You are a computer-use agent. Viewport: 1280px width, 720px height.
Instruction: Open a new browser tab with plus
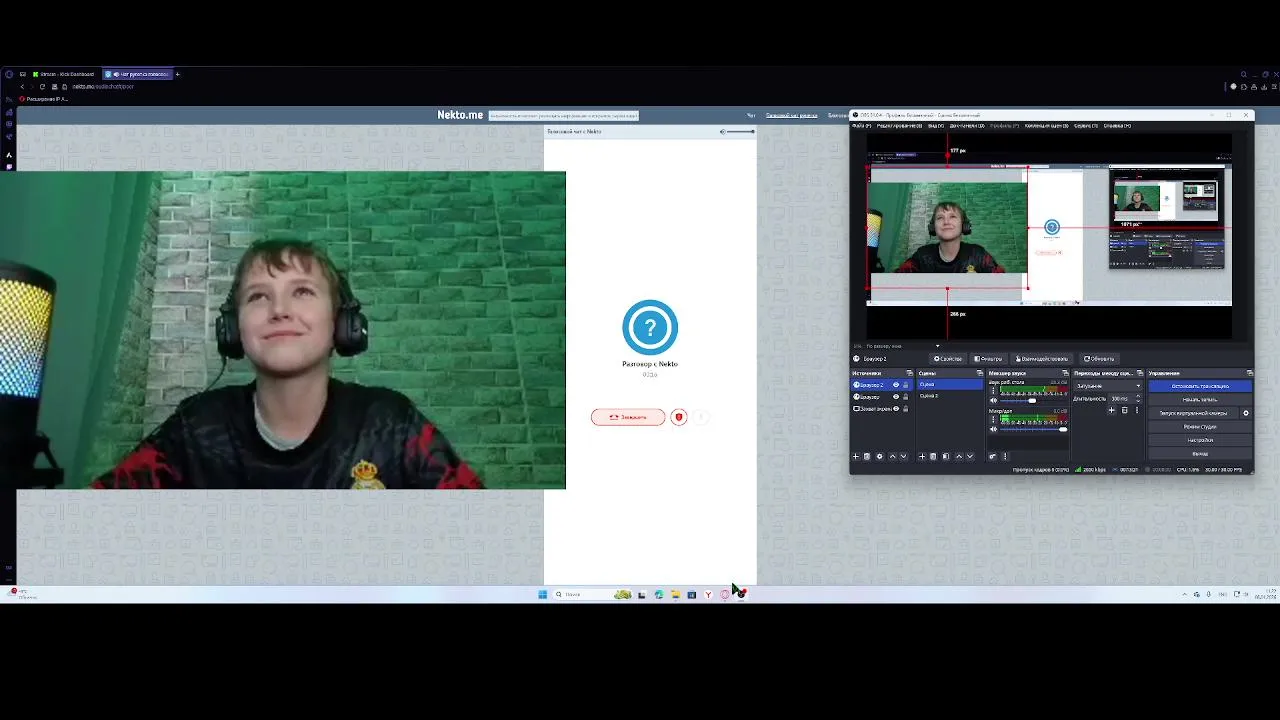point(178,74)
